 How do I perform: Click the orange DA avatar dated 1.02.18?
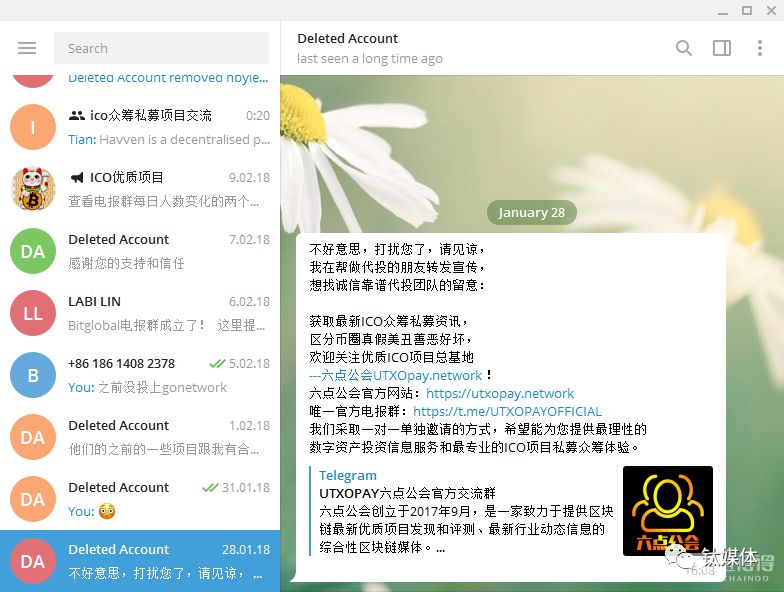(33, 437)
